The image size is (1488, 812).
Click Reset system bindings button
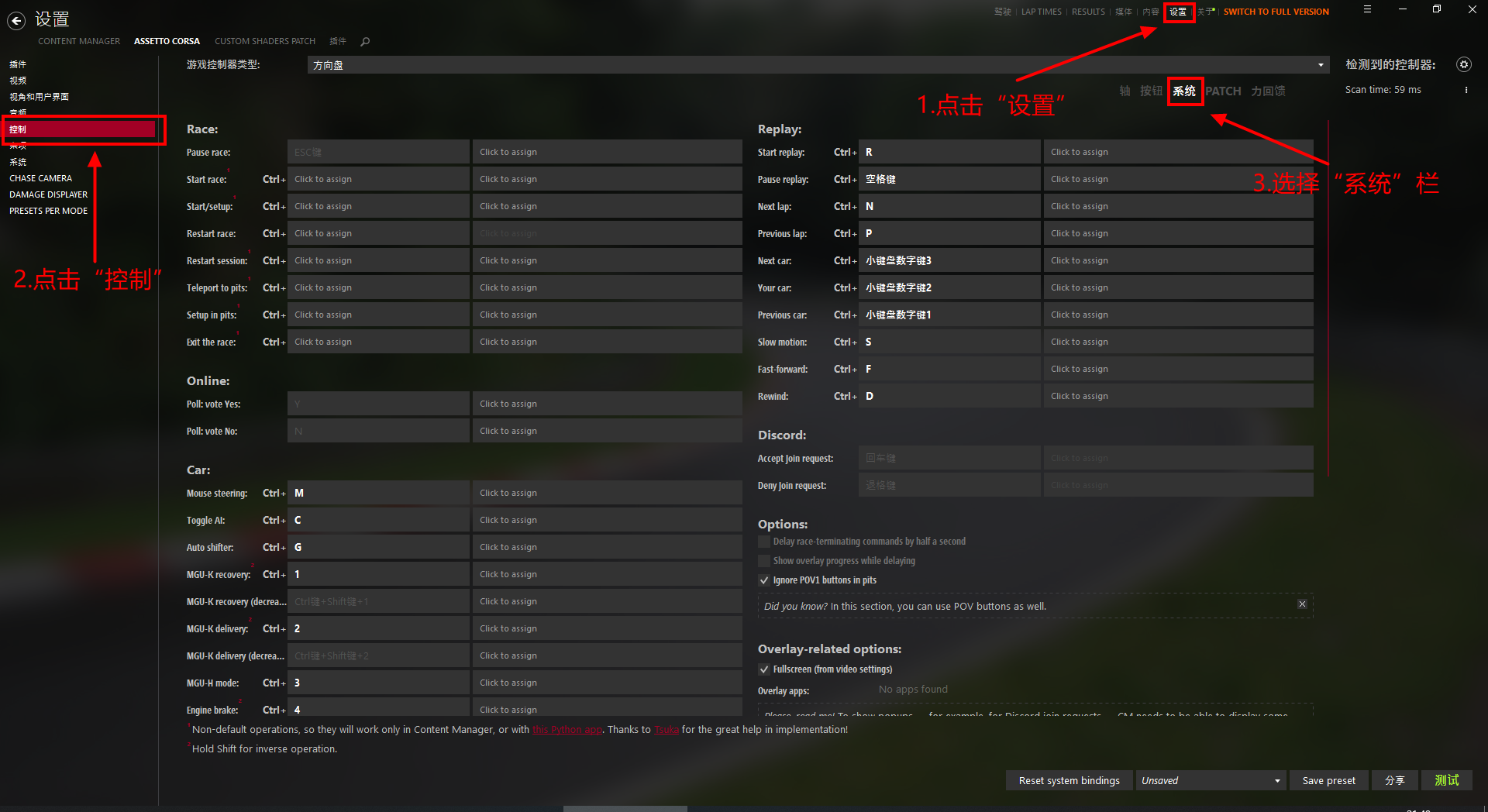click(x=1069, y=780)
